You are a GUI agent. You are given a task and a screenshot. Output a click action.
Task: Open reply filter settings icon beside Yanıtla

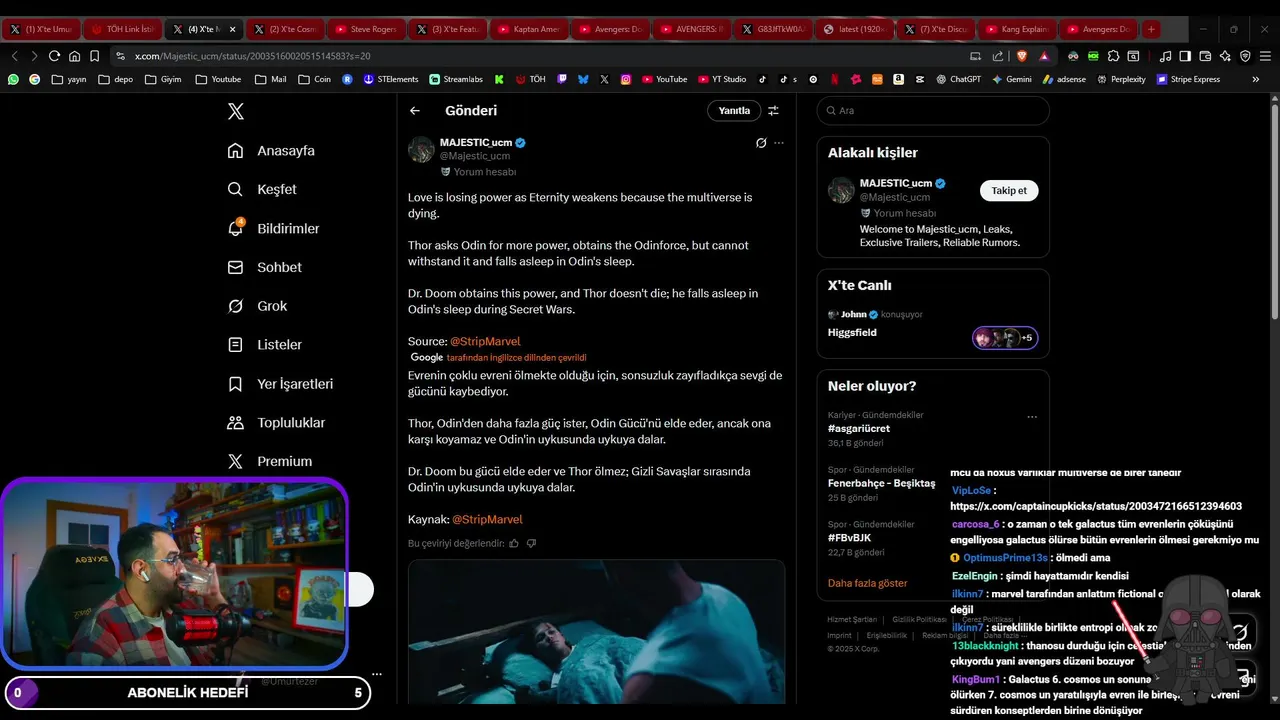pyautogui.click(x=773, y=111)
